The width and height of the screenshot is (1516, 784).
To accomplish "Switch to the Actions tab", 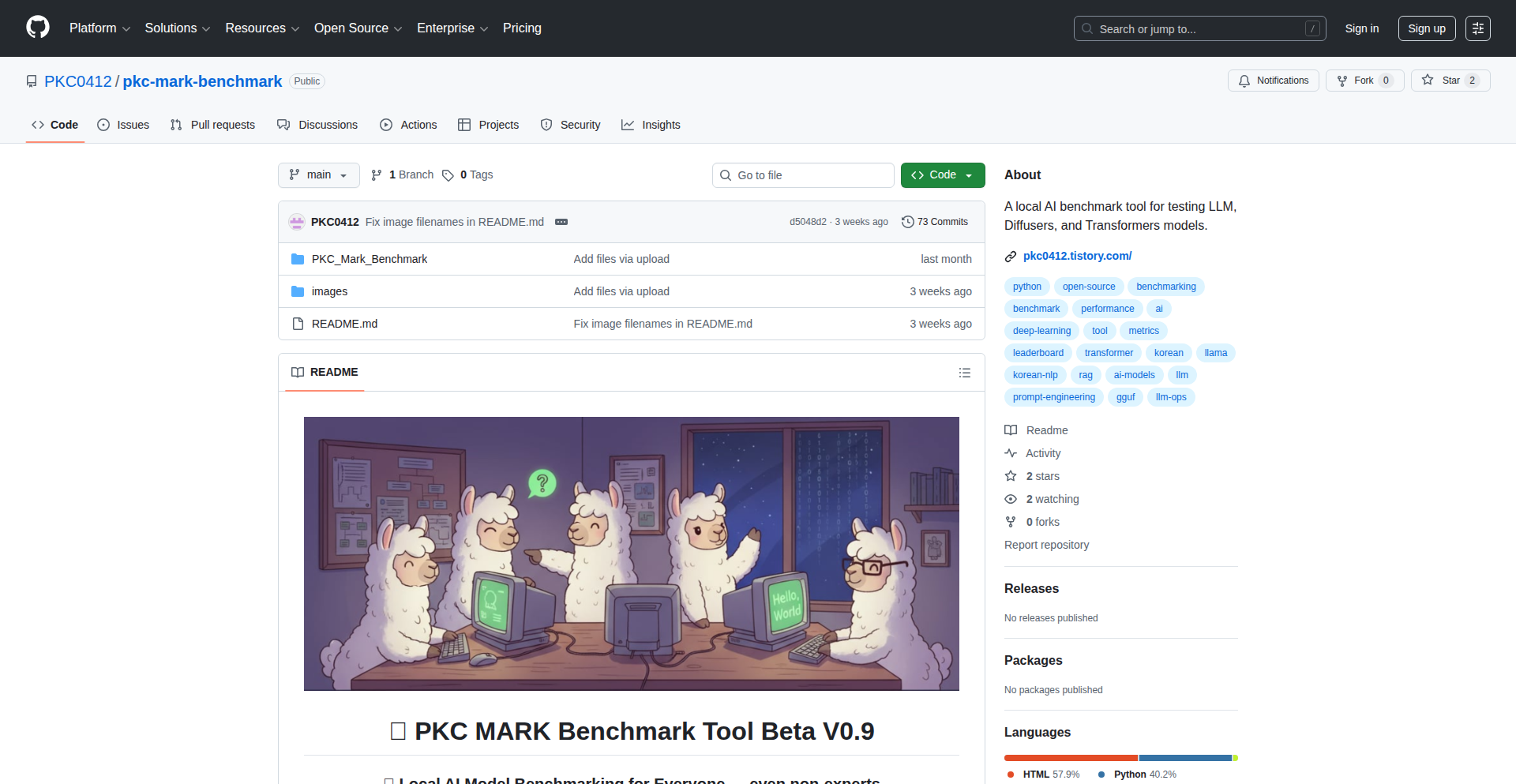I will pos(408,125).
